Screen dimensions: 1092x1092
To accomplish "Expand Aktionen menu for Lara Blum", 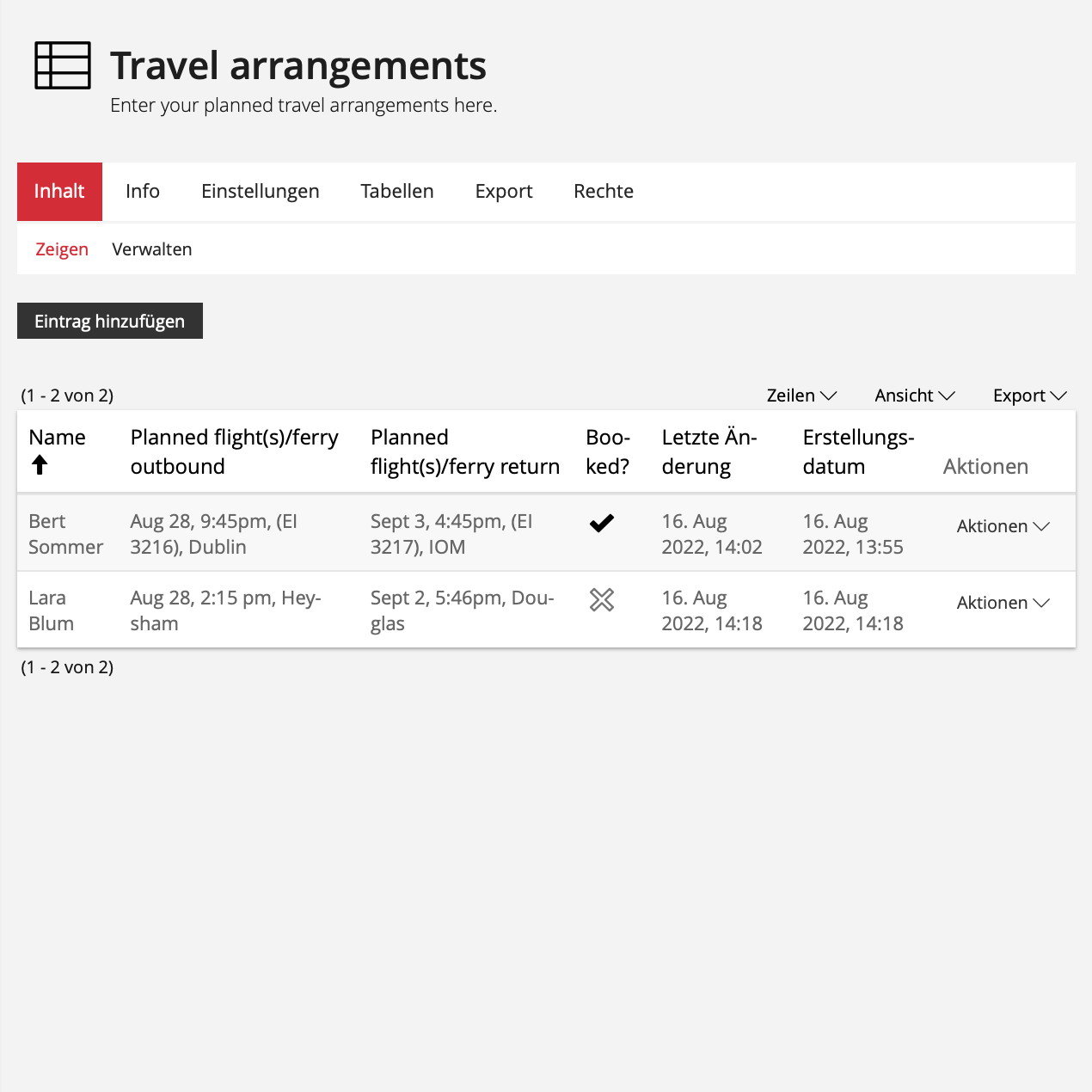I will 1003,603.
